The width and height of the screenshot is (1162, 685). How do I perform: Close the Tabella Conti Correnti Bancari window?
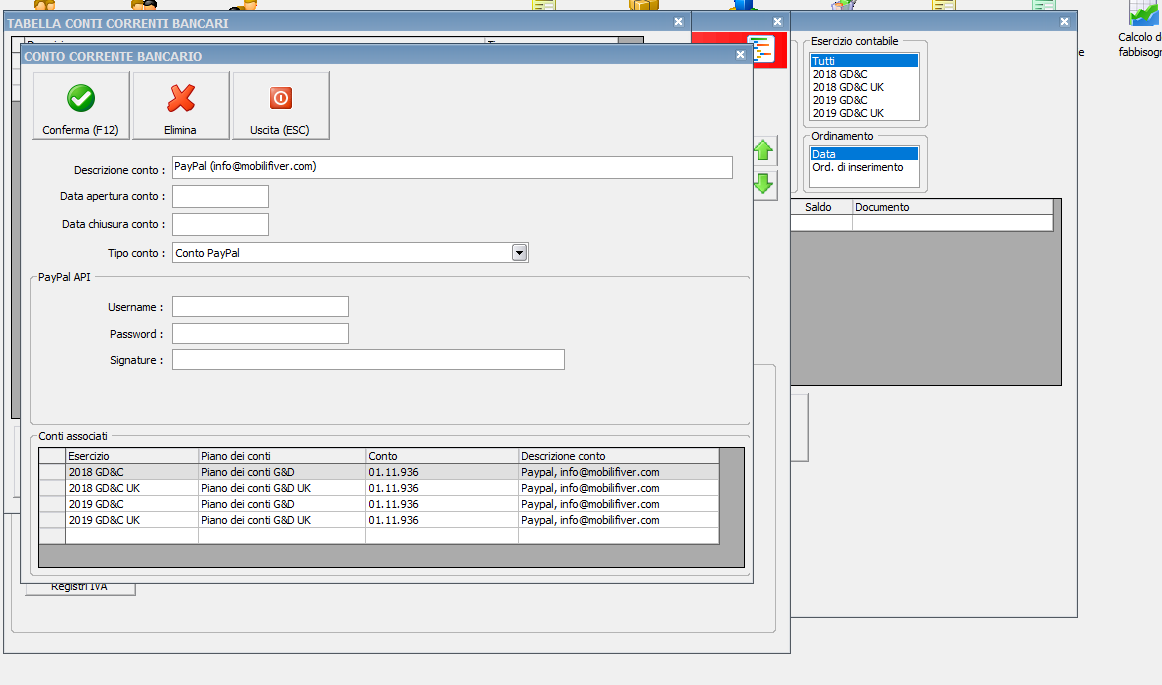coord(678,22)
